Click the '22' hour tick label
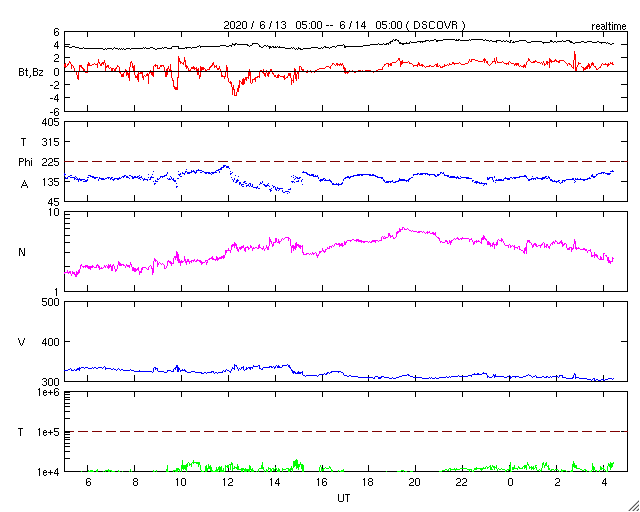The width and height of the screenshot is (640, 512). [462, 482]
